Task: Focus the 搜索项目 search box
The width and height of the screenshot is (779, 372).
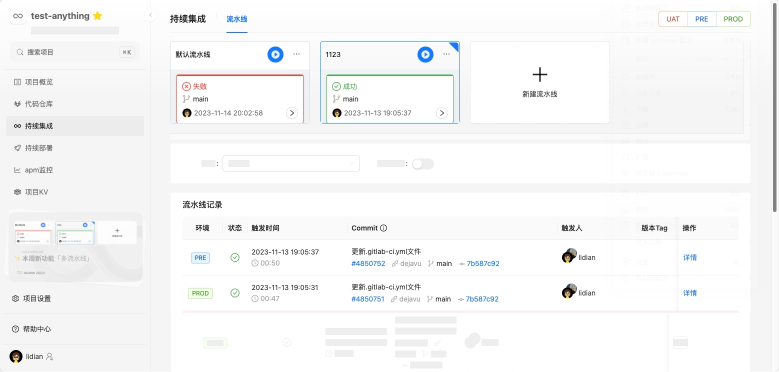Action: tap(75, 52)
